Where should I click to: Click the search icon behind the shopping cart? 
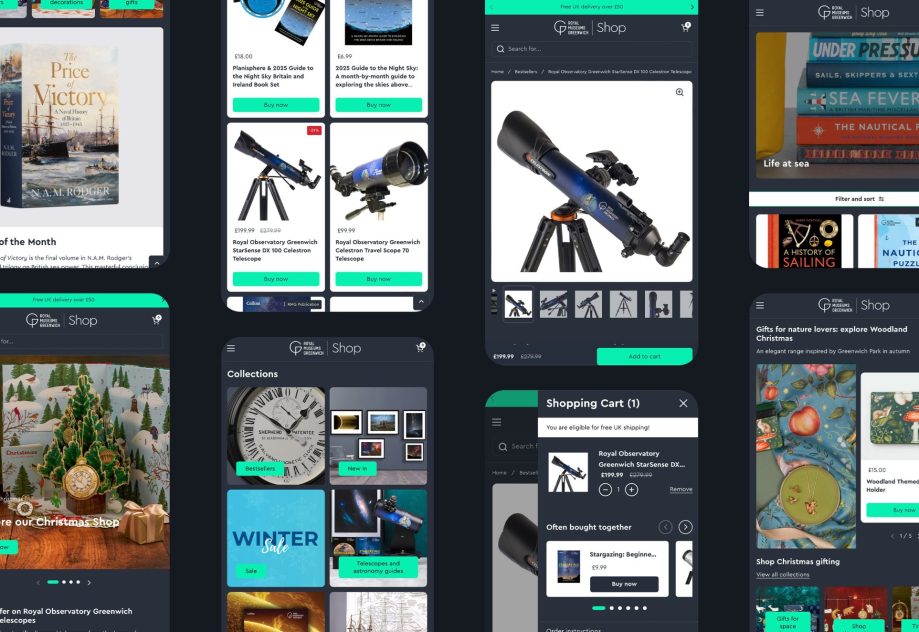pyautogui.click(x=502, y=447)
